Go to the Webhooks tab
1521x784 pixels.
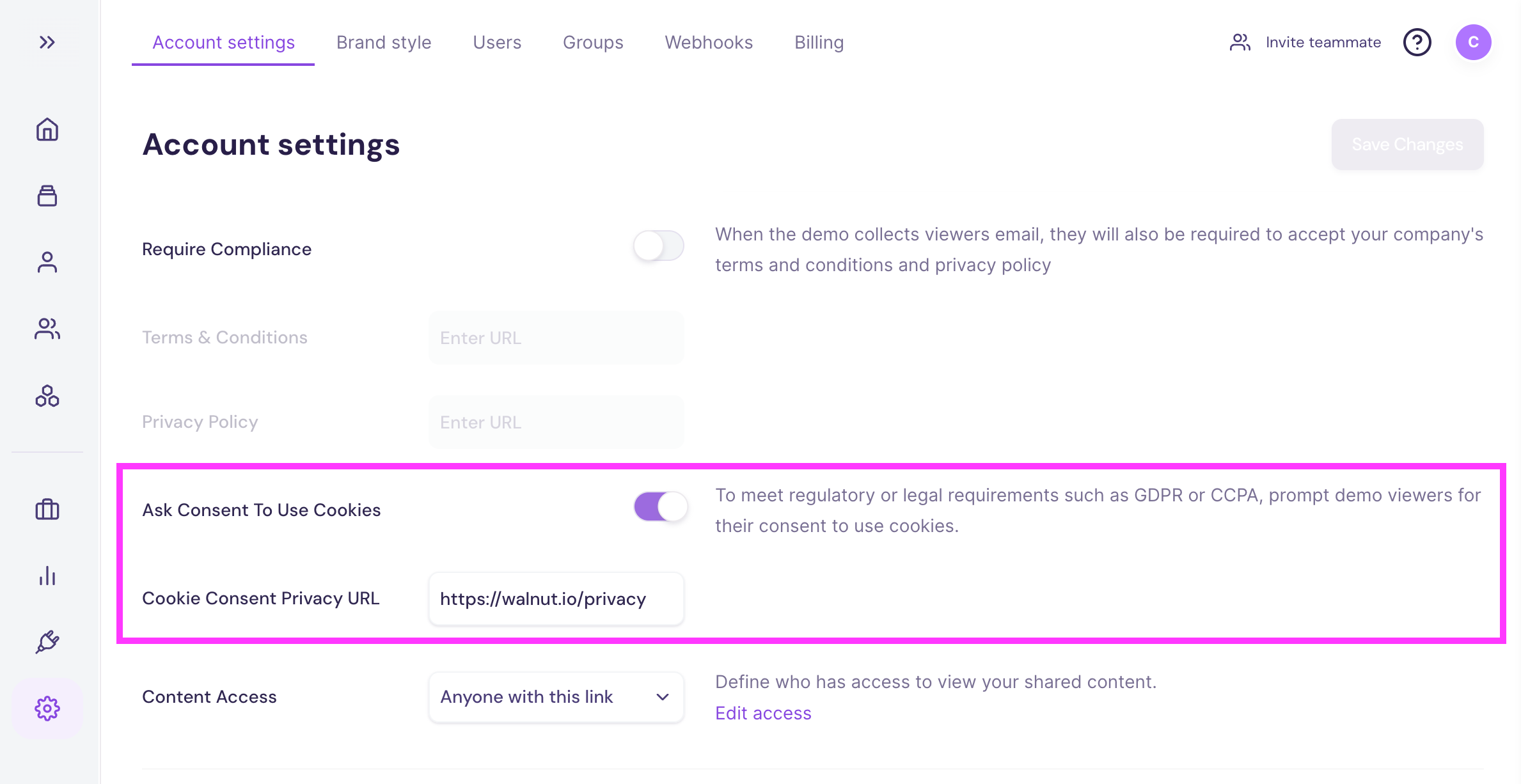point(709,42)
